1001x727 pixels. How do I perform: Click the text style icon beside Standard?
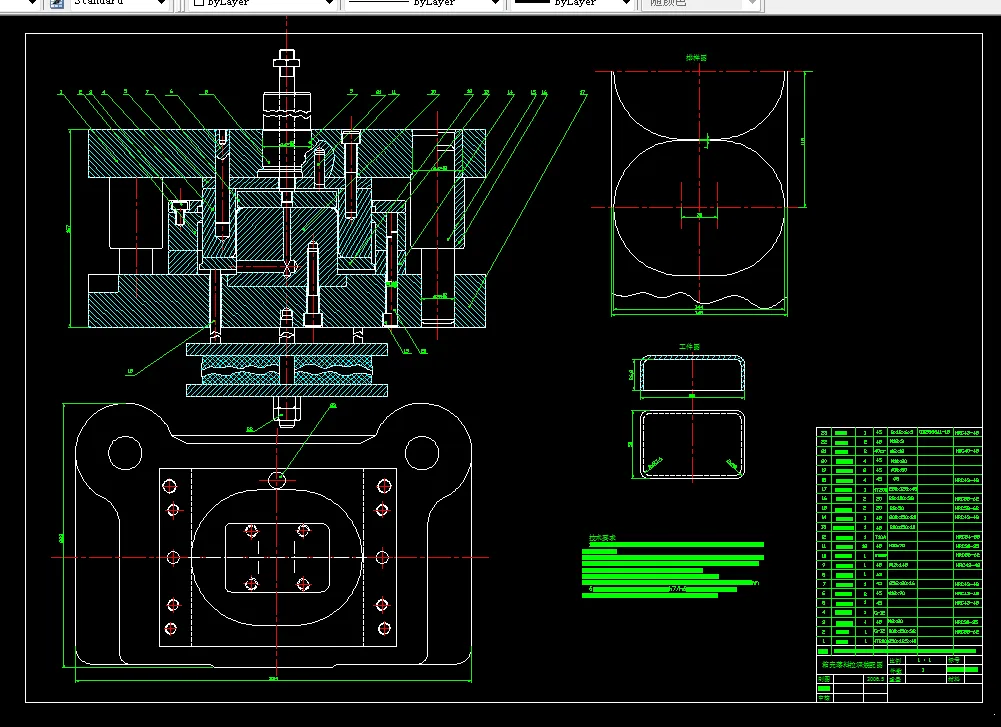tap(57, 3)
